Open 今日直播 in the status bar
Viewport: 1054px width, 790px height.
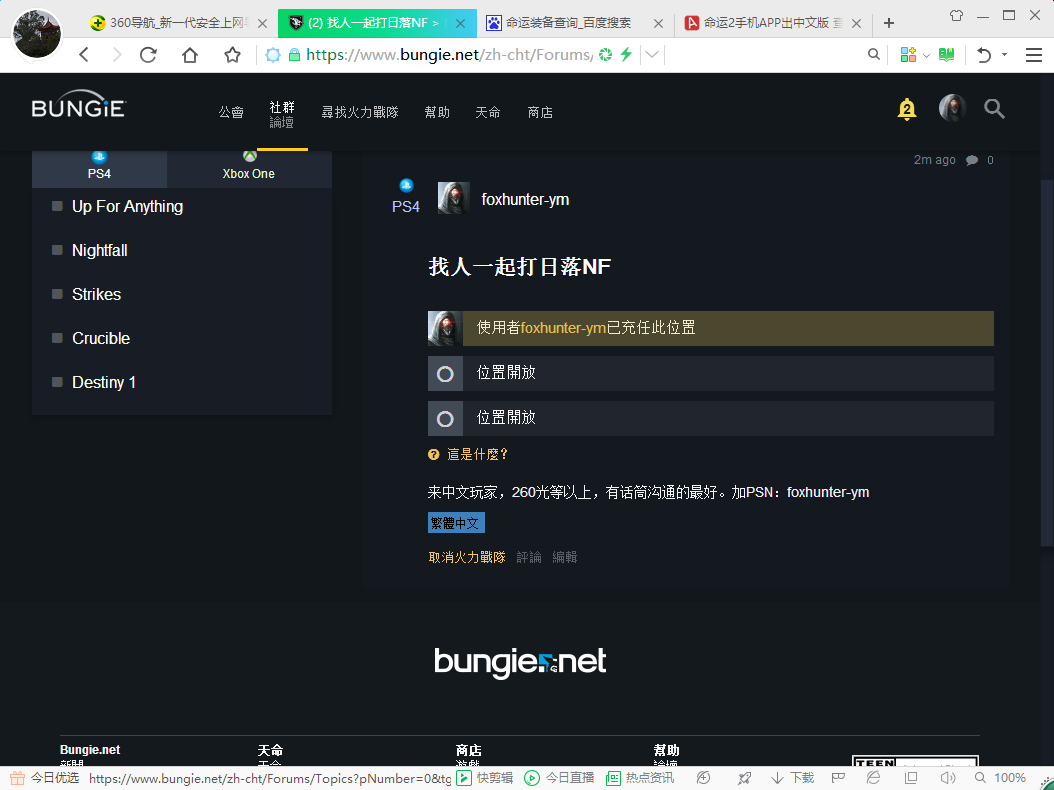[559, 778]
